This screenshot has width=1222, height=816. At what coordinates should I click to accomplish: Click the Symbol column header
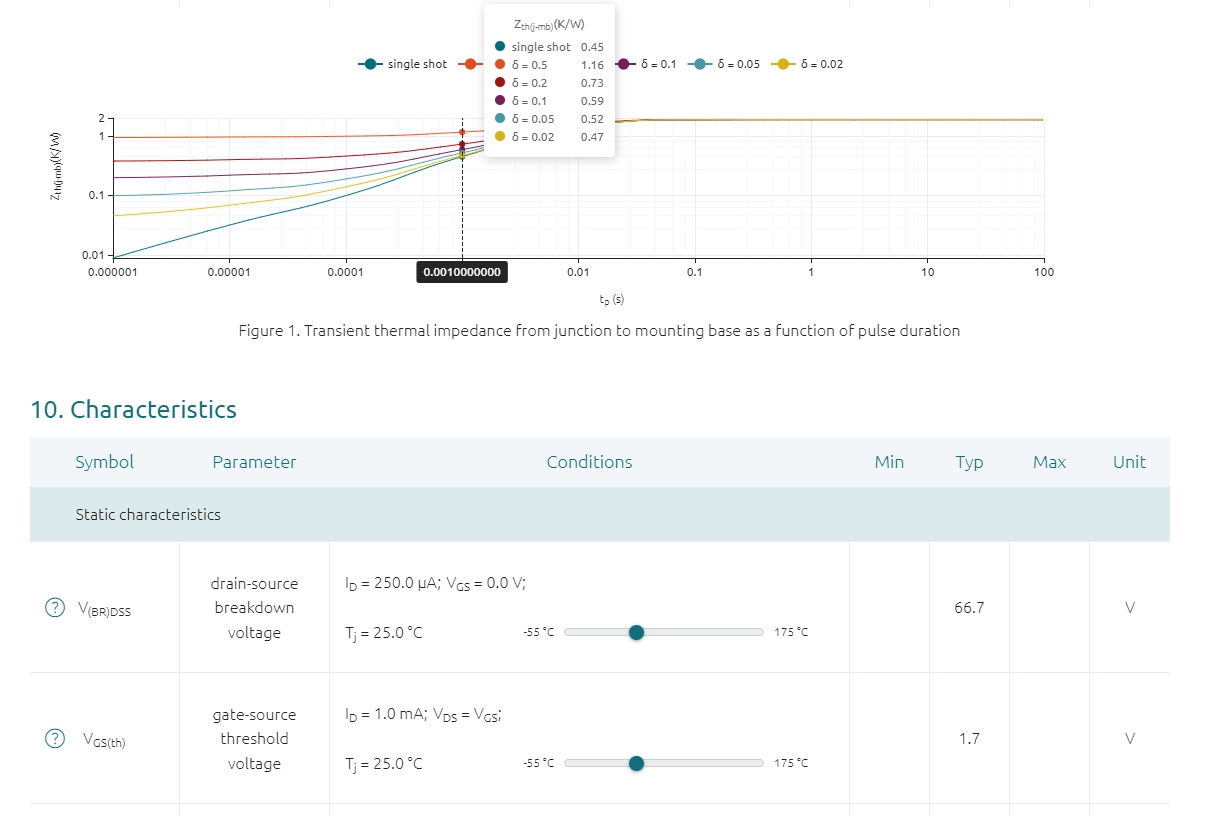pyautogui.click(x=104, y=462)
